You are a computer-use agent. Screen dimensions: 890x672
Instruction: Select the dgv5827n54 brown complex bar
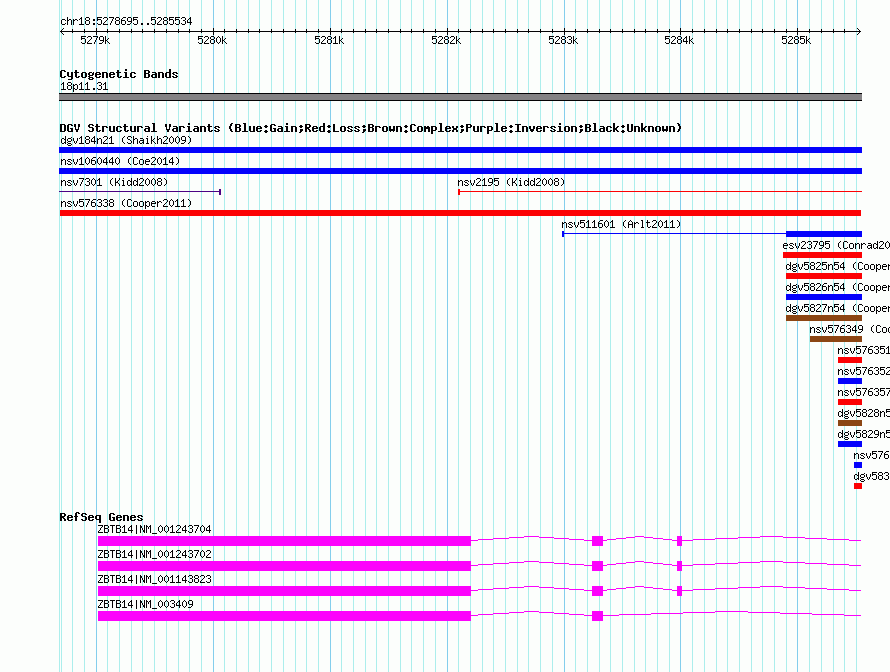824,318
